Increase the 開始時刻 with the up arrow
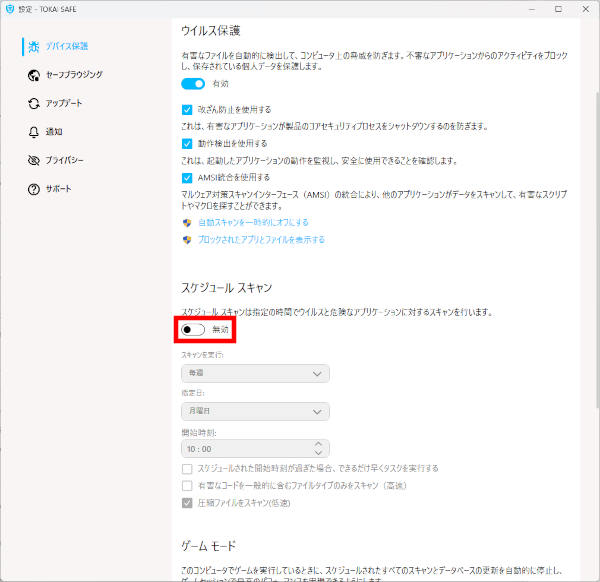 tap(318, 444)
